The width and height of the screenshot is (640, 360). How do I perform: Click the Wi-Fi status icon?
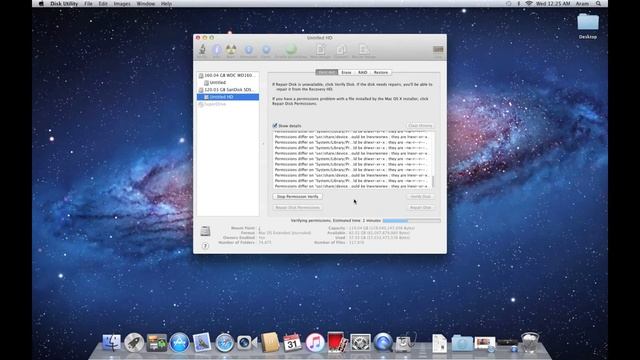[529, 4]
